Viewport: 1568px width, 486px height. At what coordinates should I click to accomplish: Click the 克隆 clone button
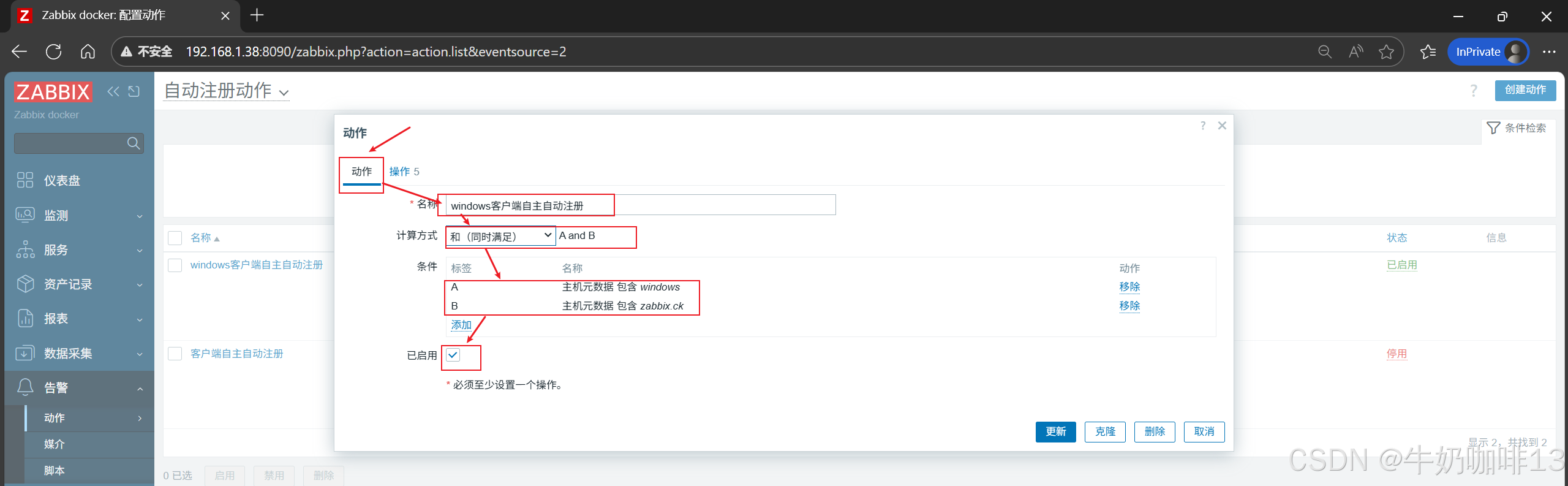point(1105,431)
